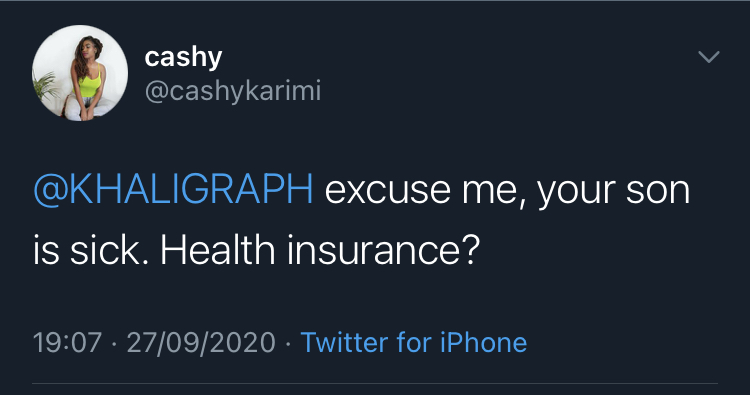The height and width of the screenshot is (395, 750).
Task: Click the word "excuse" in the tweet
Action: 387,190
